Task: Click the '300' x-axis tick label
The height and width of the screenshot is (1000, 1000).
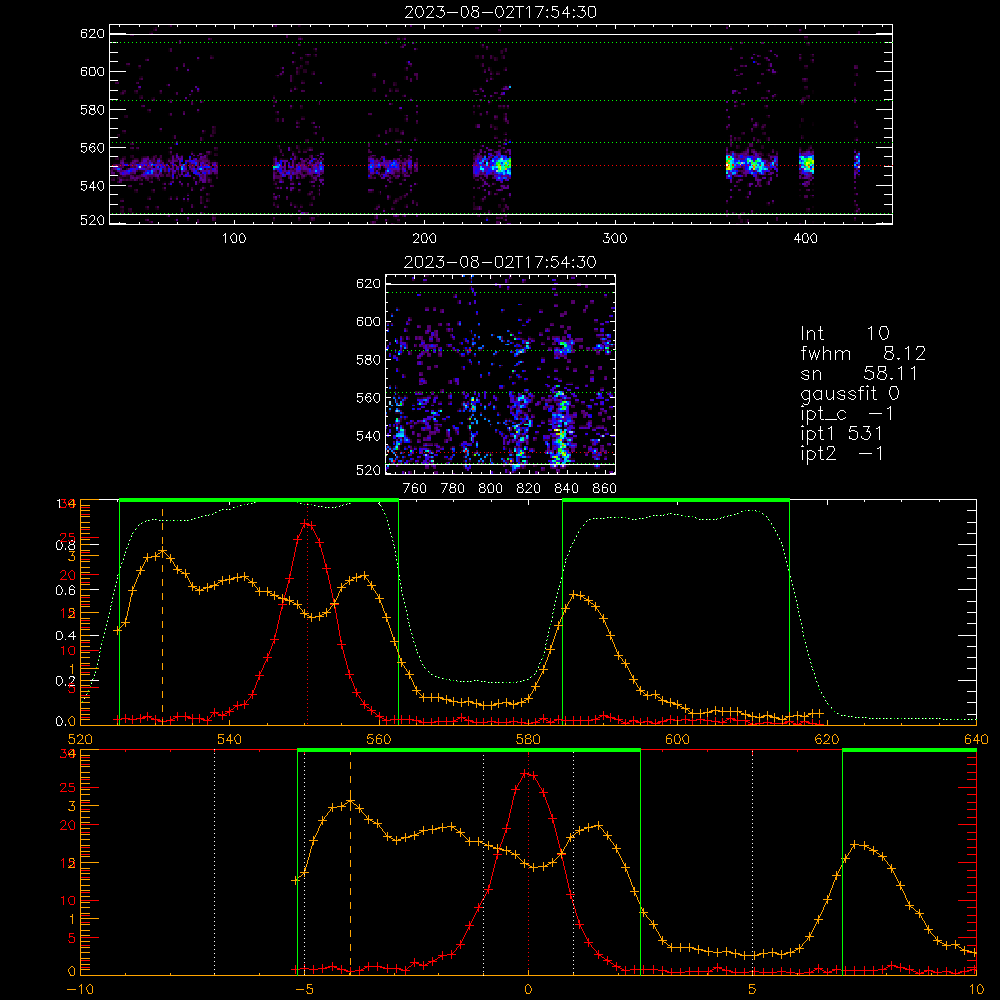Action: click(615, 239)
